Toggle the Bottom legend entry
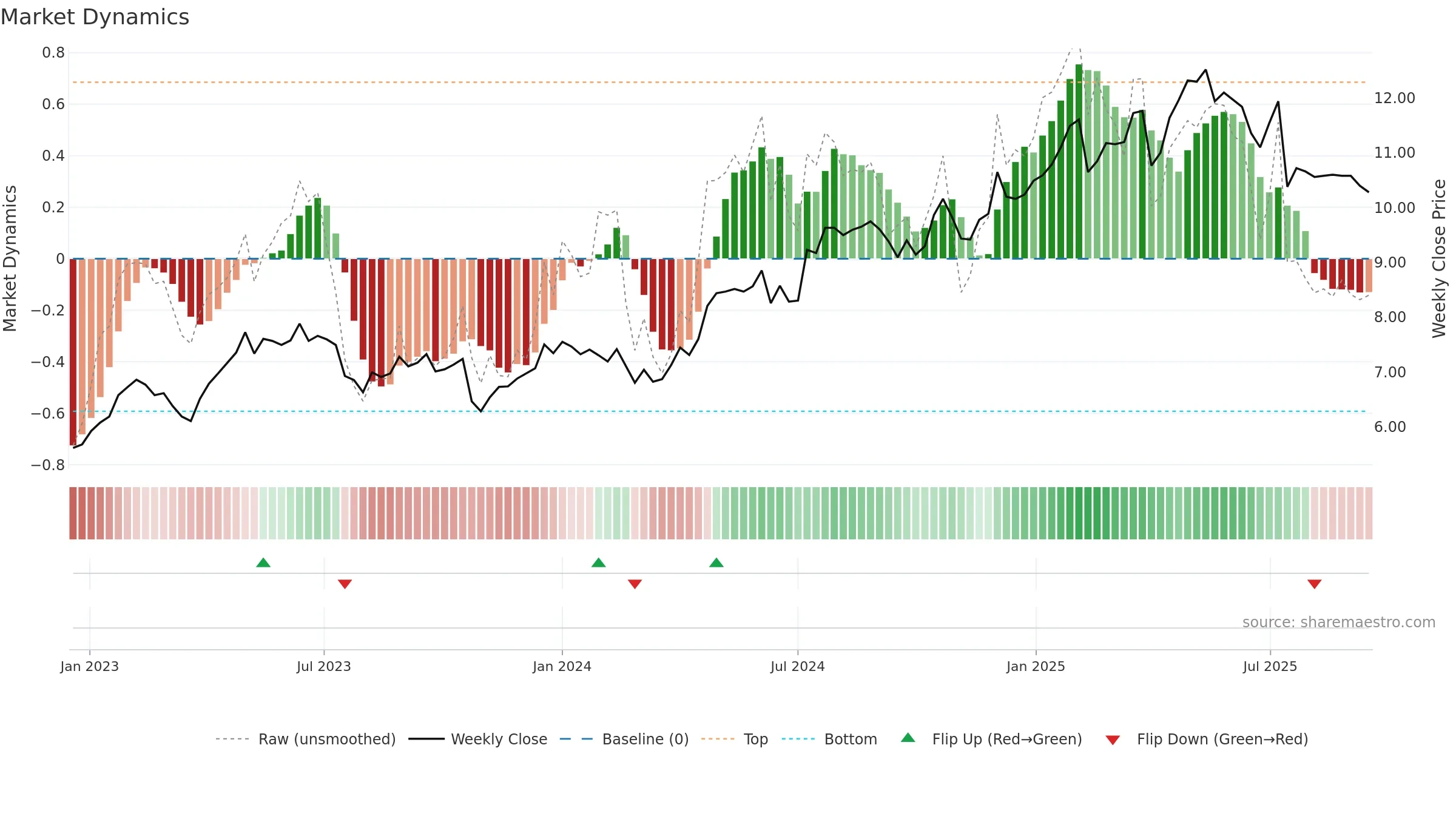1456x819 pixels. pyautogui.click(x=829, y=739)
